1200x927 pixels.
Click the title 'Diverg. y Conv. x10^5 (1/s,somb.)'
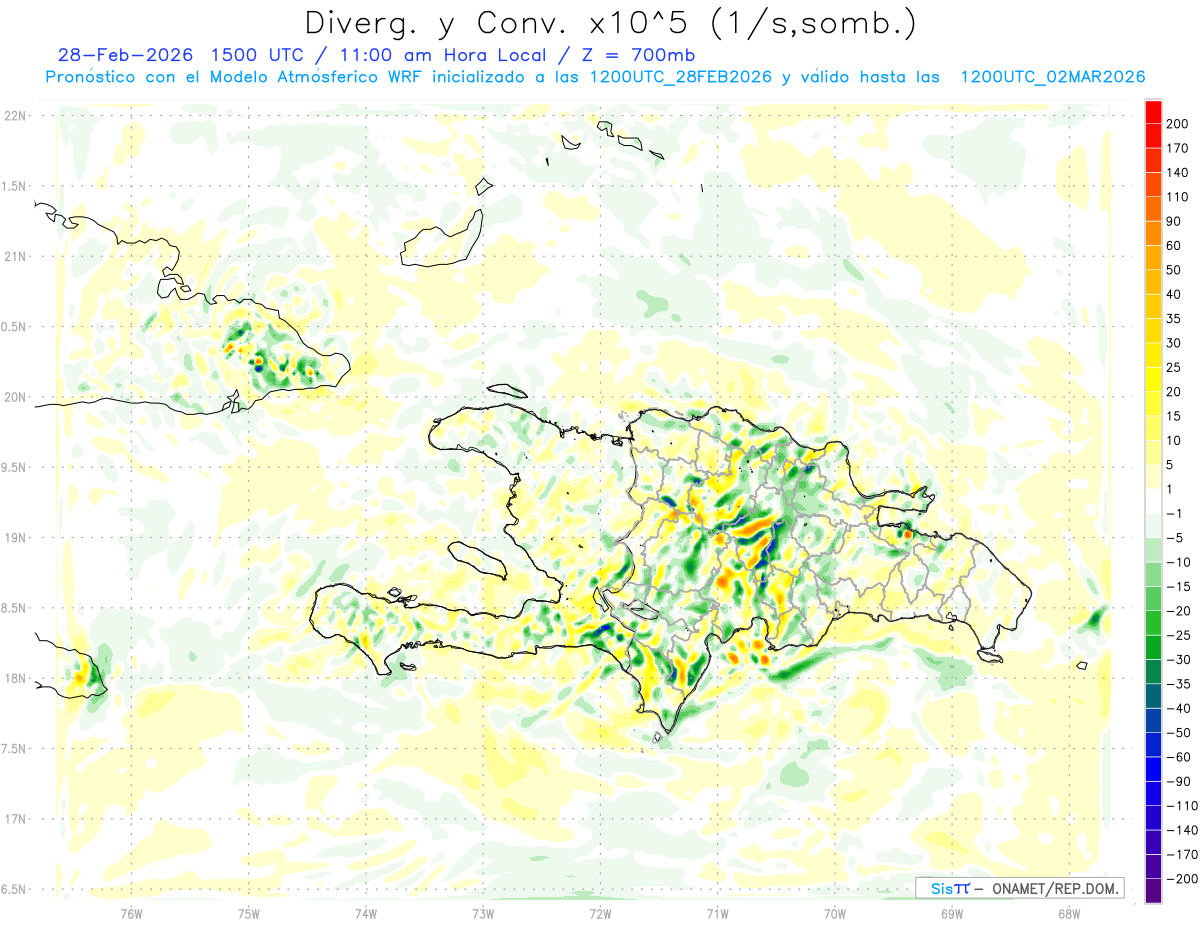(609, 23)
